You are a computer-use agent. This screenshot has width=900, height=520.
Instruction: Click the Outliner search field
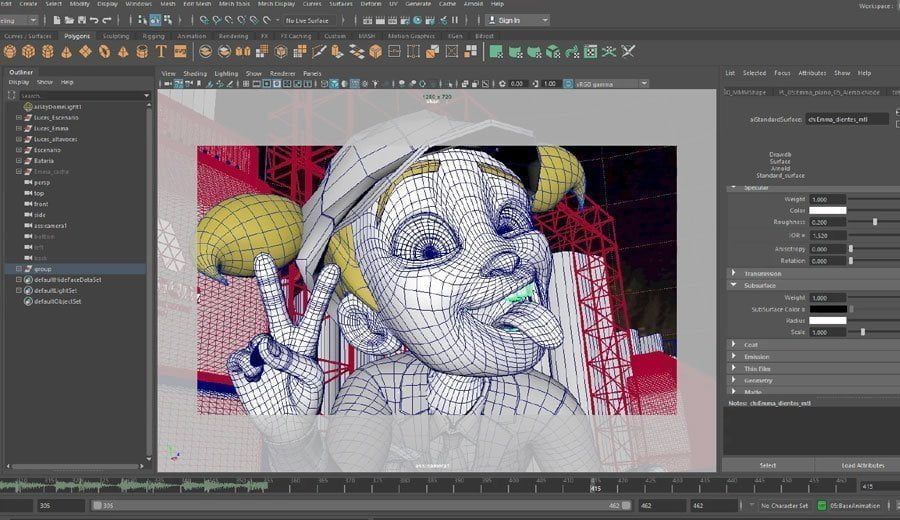pos(84,95)
